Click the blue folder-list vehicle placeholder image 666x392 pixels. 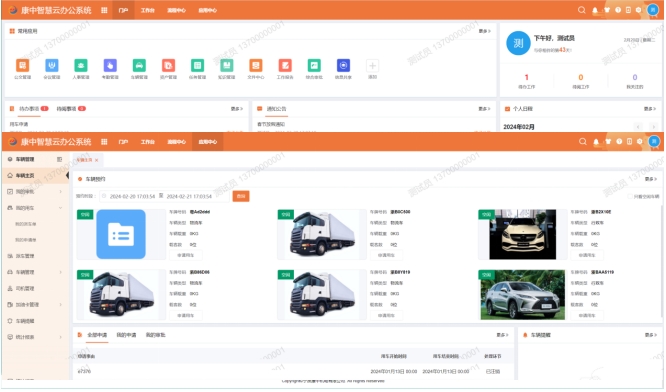121,235
